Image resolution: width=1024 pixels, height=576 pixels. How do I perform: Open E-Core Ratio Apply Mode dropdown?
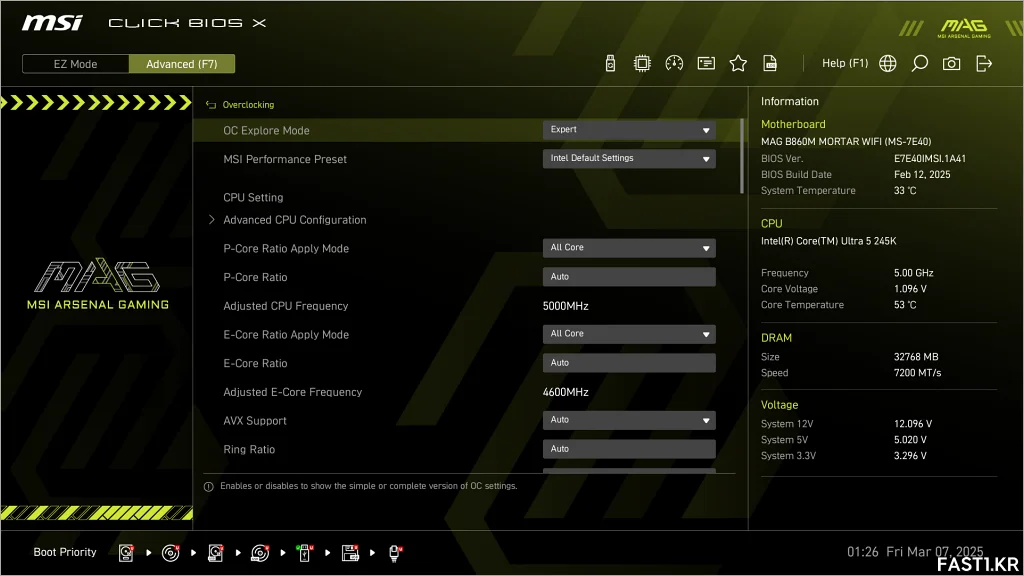[629, 334]
